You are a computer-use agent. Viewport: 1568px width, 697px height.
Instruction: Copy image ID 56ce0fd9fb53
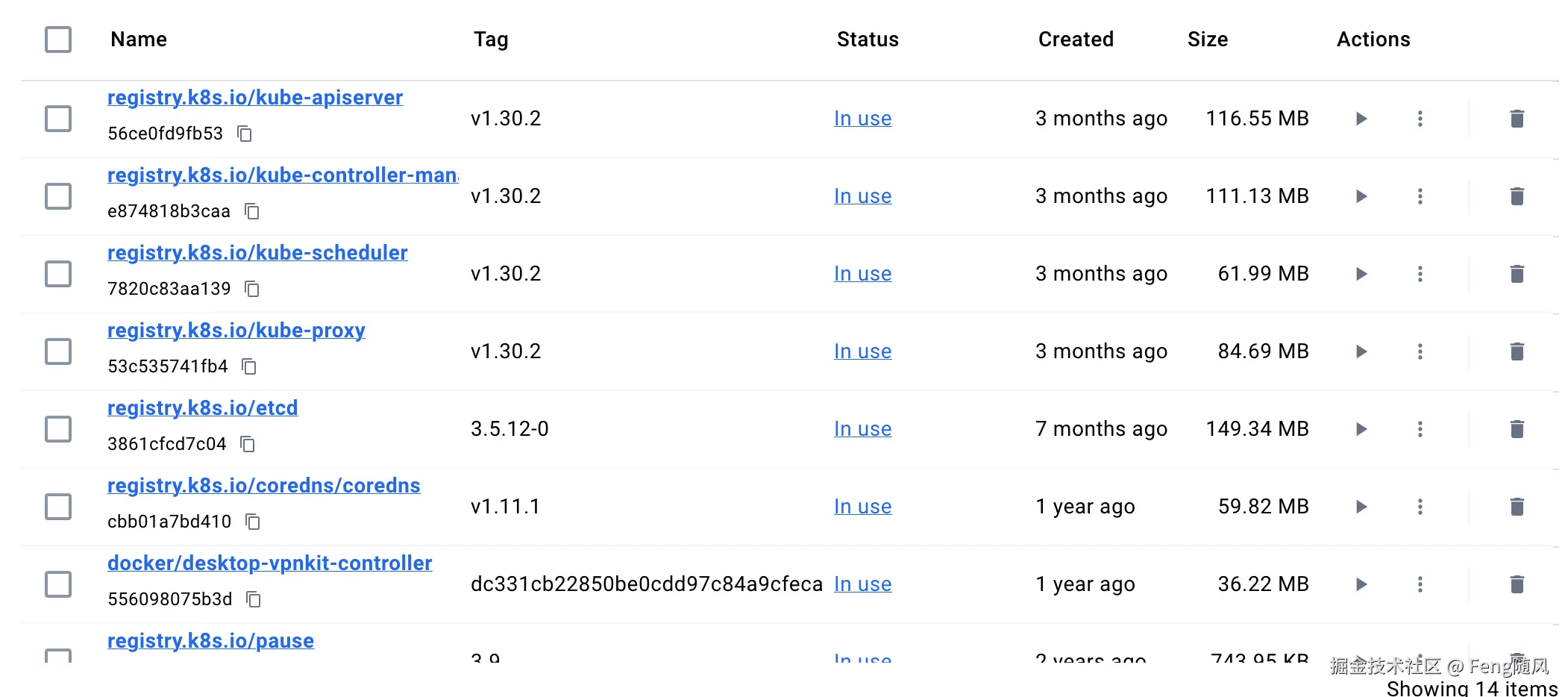245,134
